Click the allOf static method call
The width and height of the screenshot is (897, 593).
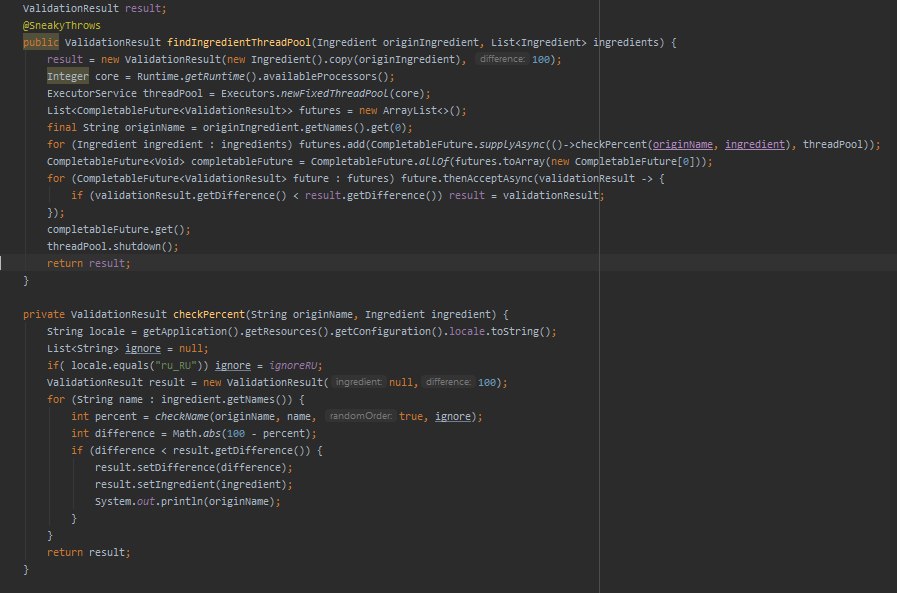point(434,162)
